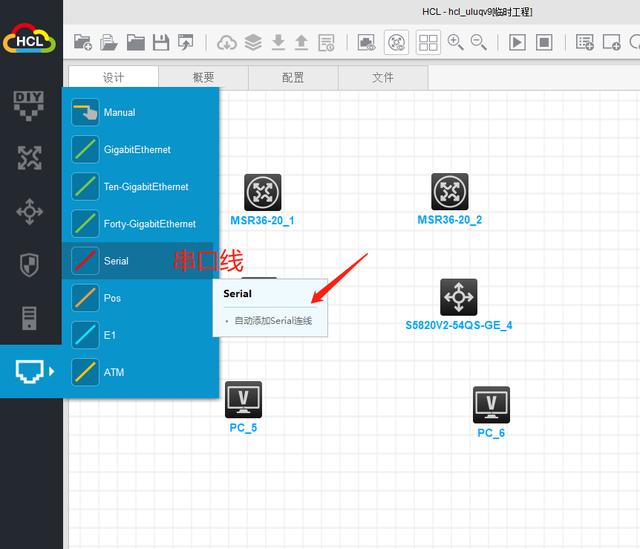Click the add list item toolbar icon
Viewport: 640px width, 549px height.
coord(584,42)
